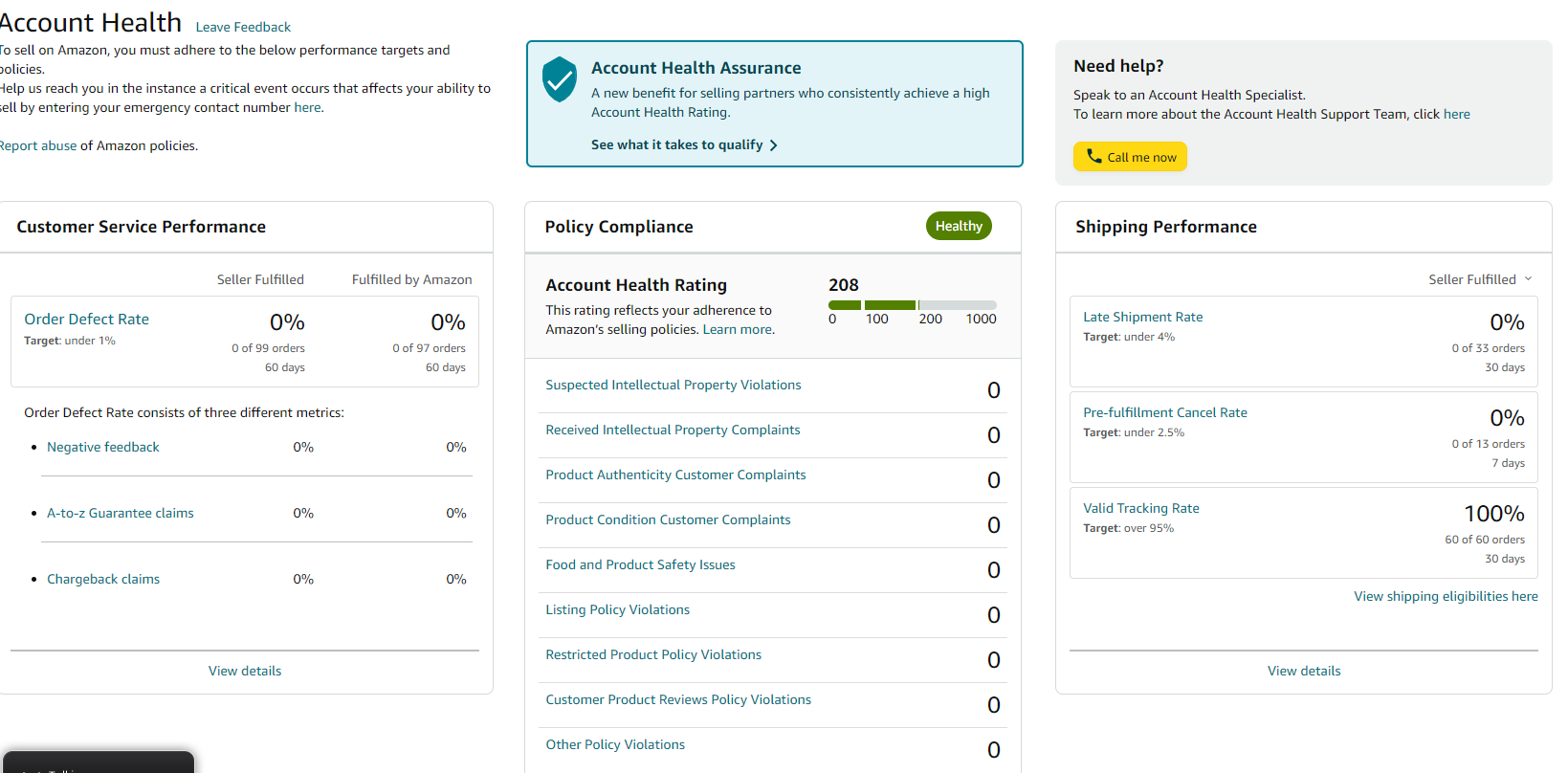
Task: Open Suspected Intellectual Property Violations
Action: (674, 385)
